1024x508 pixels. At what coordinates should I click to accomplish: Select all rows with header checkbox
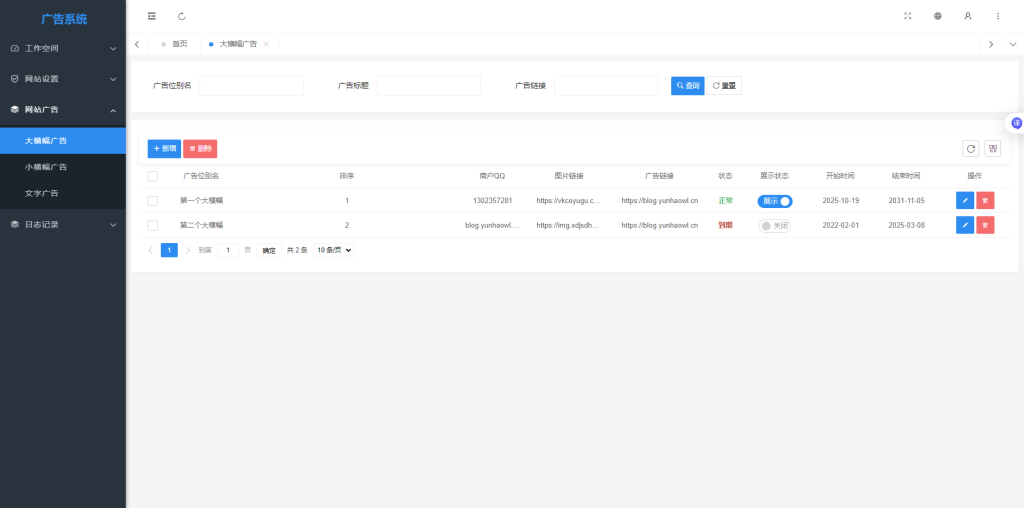(153, 176)
